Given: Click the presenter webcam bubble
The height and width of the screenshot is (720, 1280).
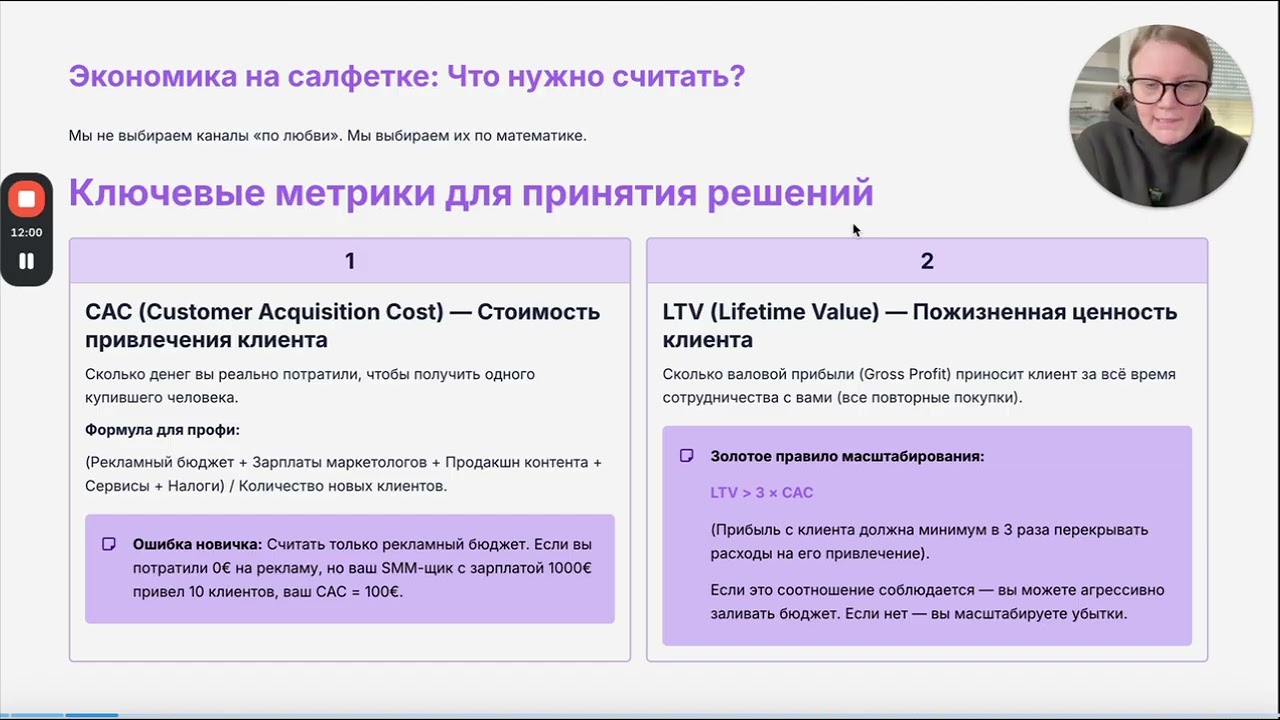Looking at the screenshot, I should (x=1160, y=116).
